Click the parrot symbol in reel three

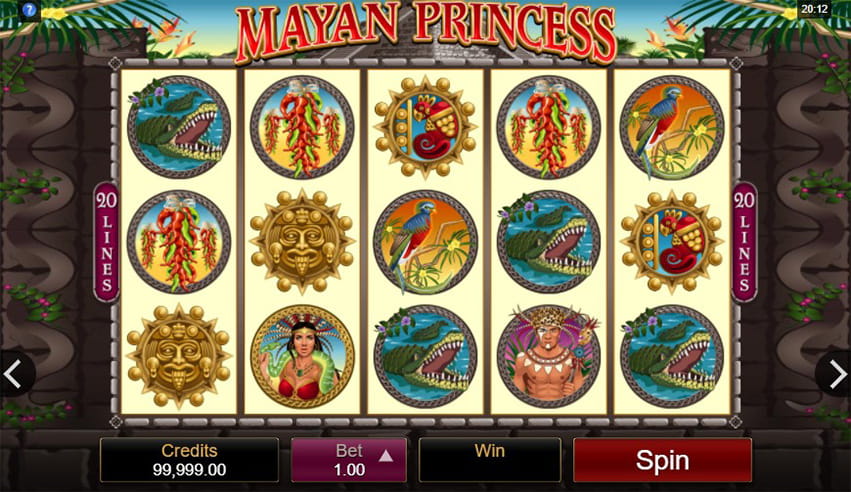click(426, 241)
